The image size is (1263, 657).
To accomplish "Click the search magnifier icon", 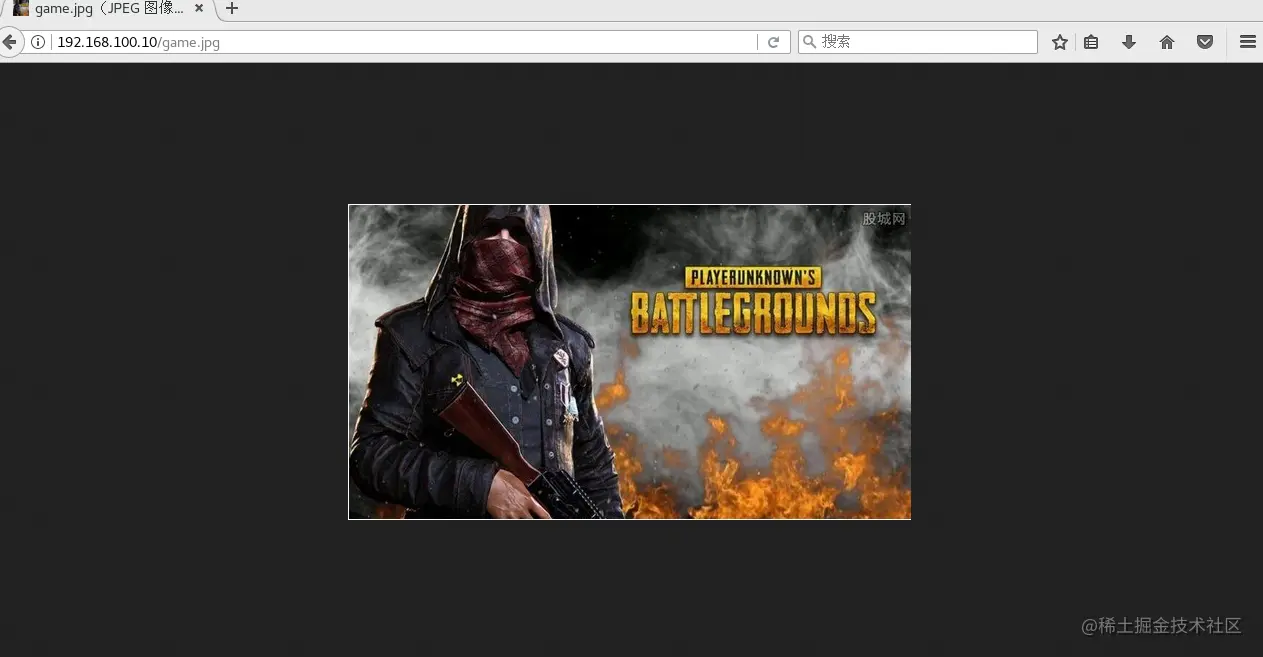I will point(810,42).
